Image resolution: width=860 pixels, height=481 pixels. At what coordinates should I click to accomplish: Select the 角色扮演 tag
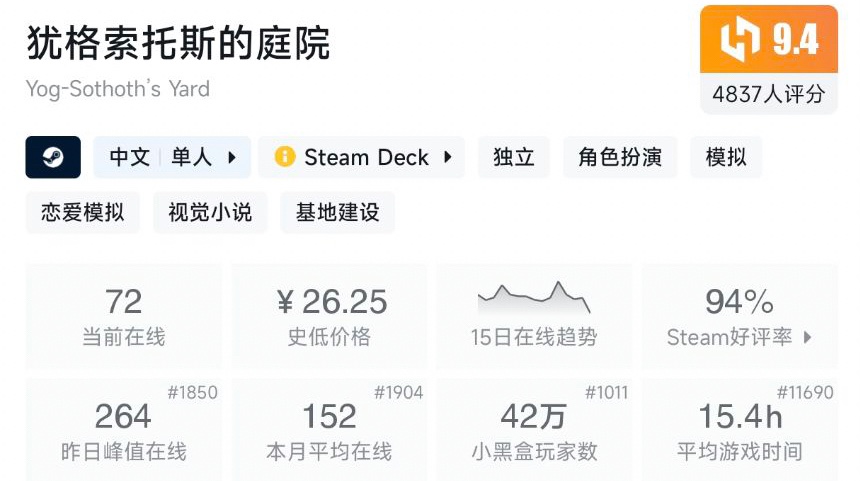(x=620, y=157)
